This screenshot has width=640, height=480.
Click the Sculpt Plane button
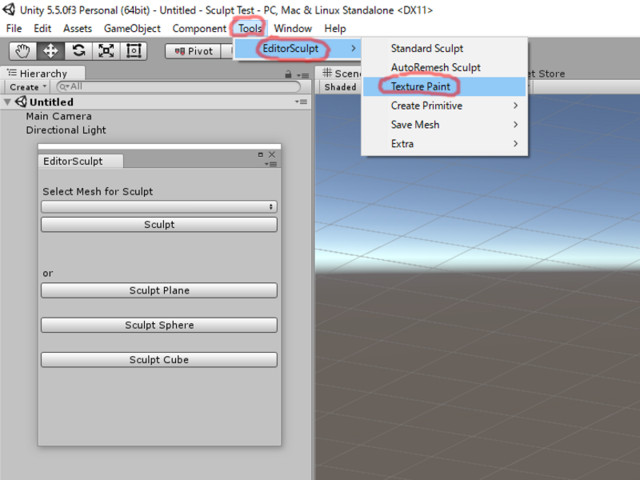tap(159, 291)
